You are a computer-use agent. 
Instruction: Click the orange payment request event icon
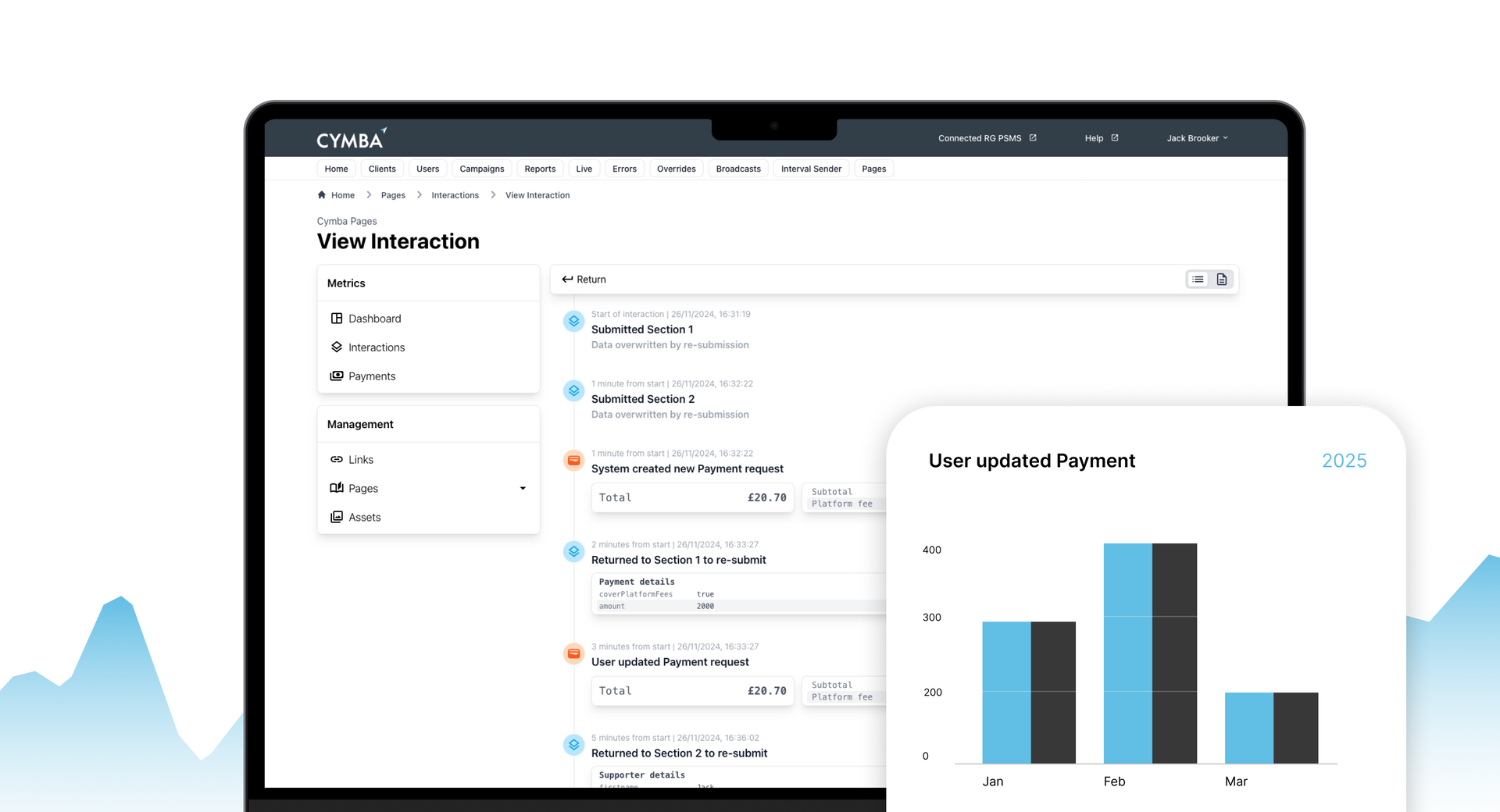573,461
